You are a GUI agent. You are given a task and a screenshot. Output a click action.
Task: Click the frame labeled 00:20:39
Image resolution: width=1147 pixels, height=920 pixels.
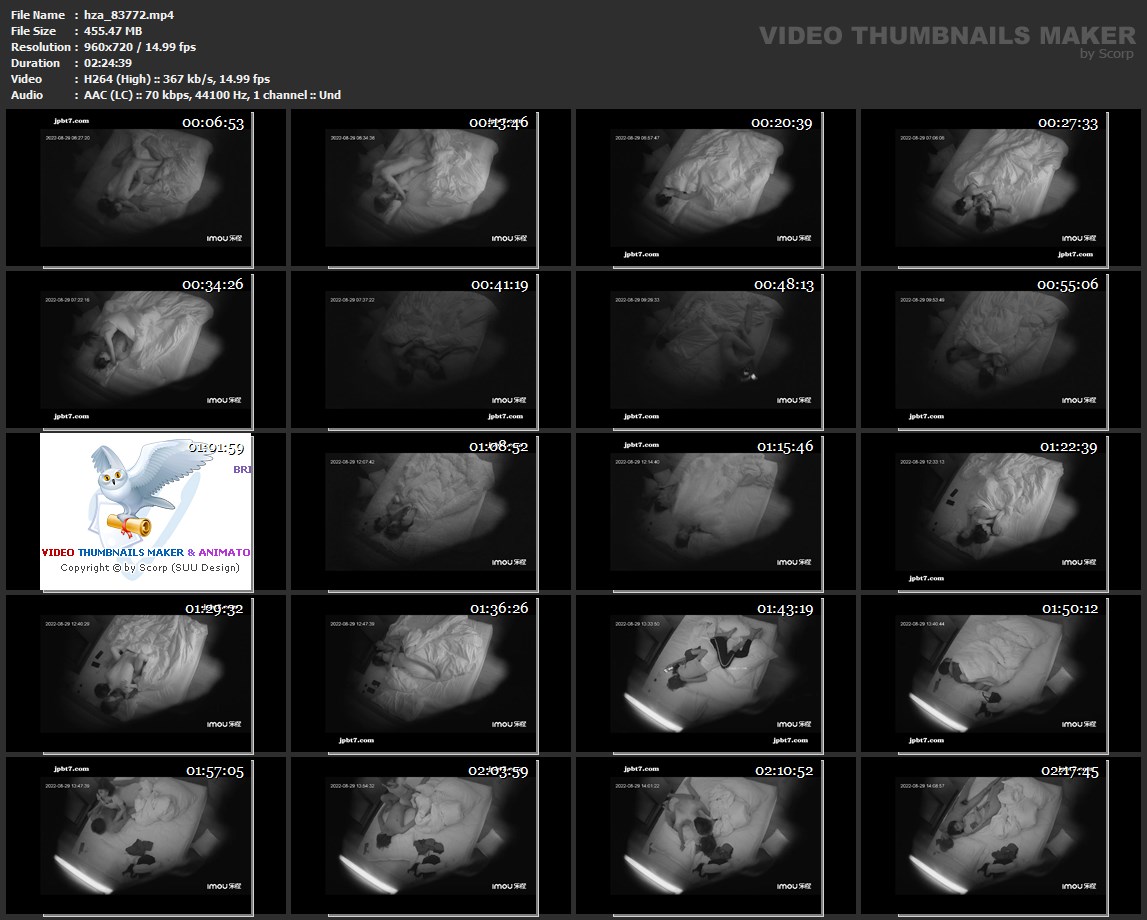pyautogui.click(x=715, y=187)
